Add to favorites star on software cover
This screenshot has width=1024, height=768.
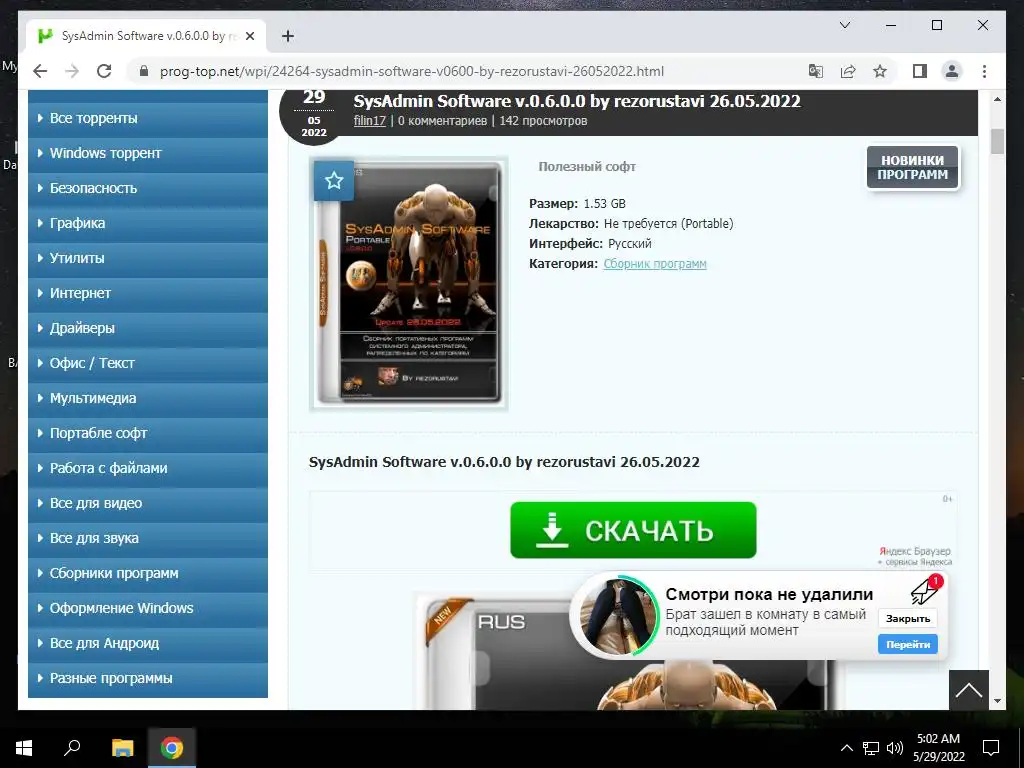pos(334,180)
